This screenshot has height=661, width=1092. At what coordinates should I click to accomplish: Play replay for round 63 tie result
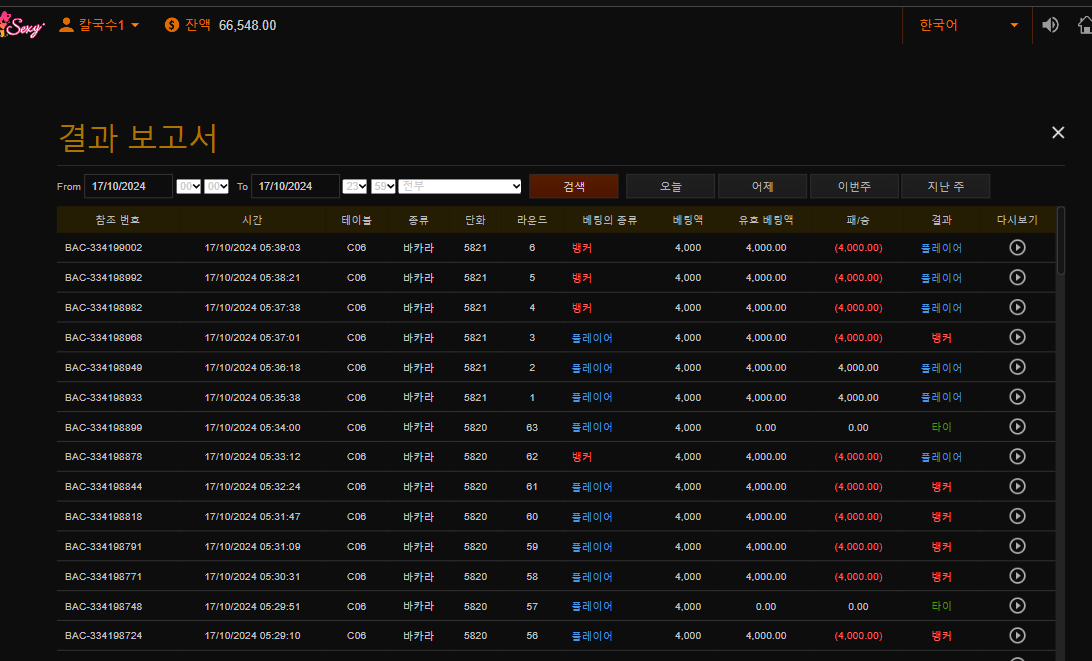pyautogui.click(x=1017, y=427)
